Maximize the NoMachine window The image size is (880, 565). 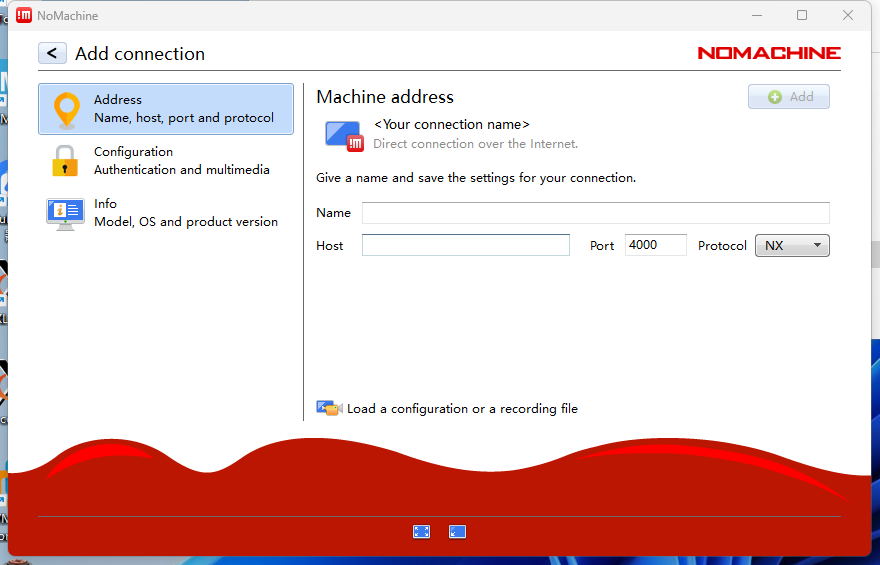click(802, 15)
